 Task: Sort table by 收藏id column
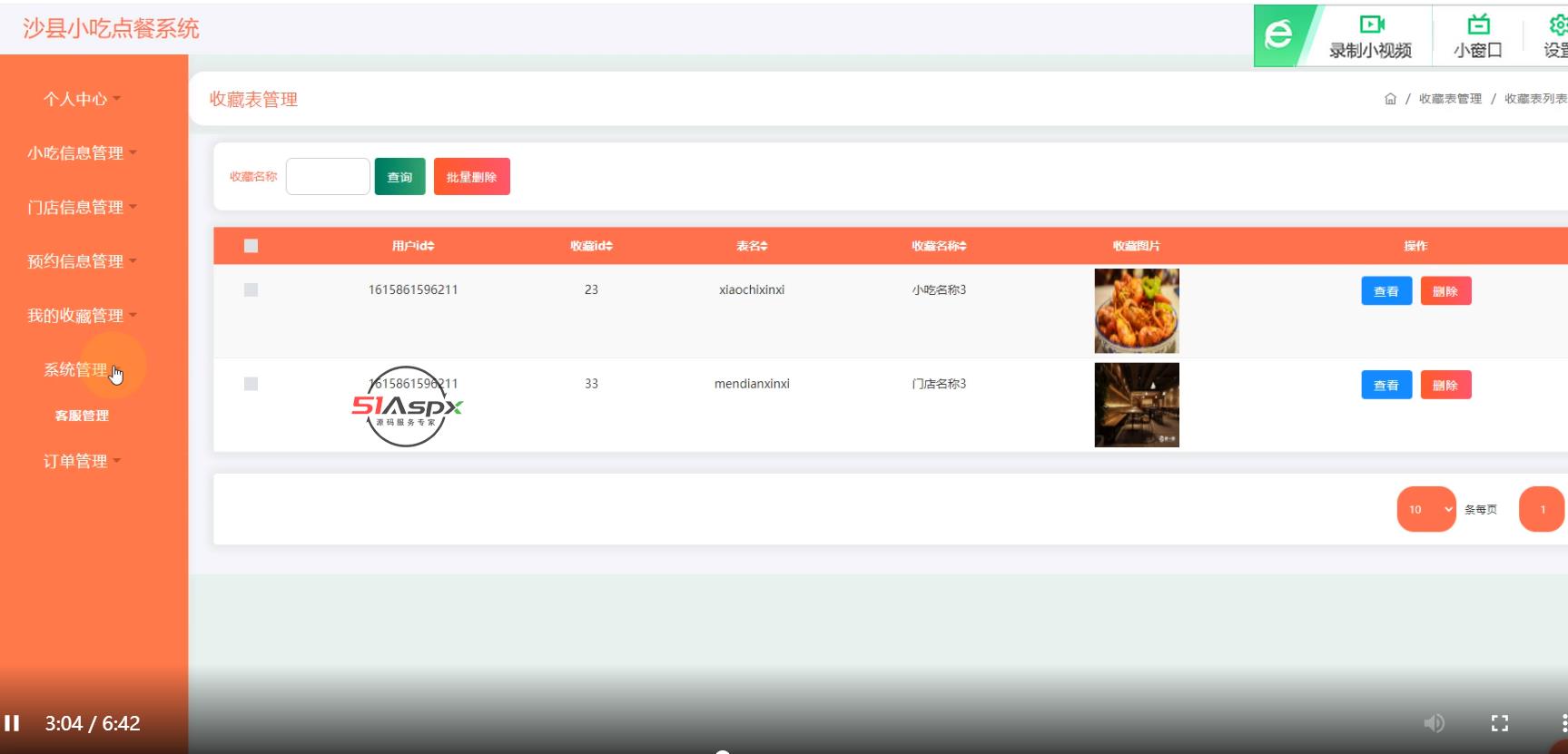[591, 246]
